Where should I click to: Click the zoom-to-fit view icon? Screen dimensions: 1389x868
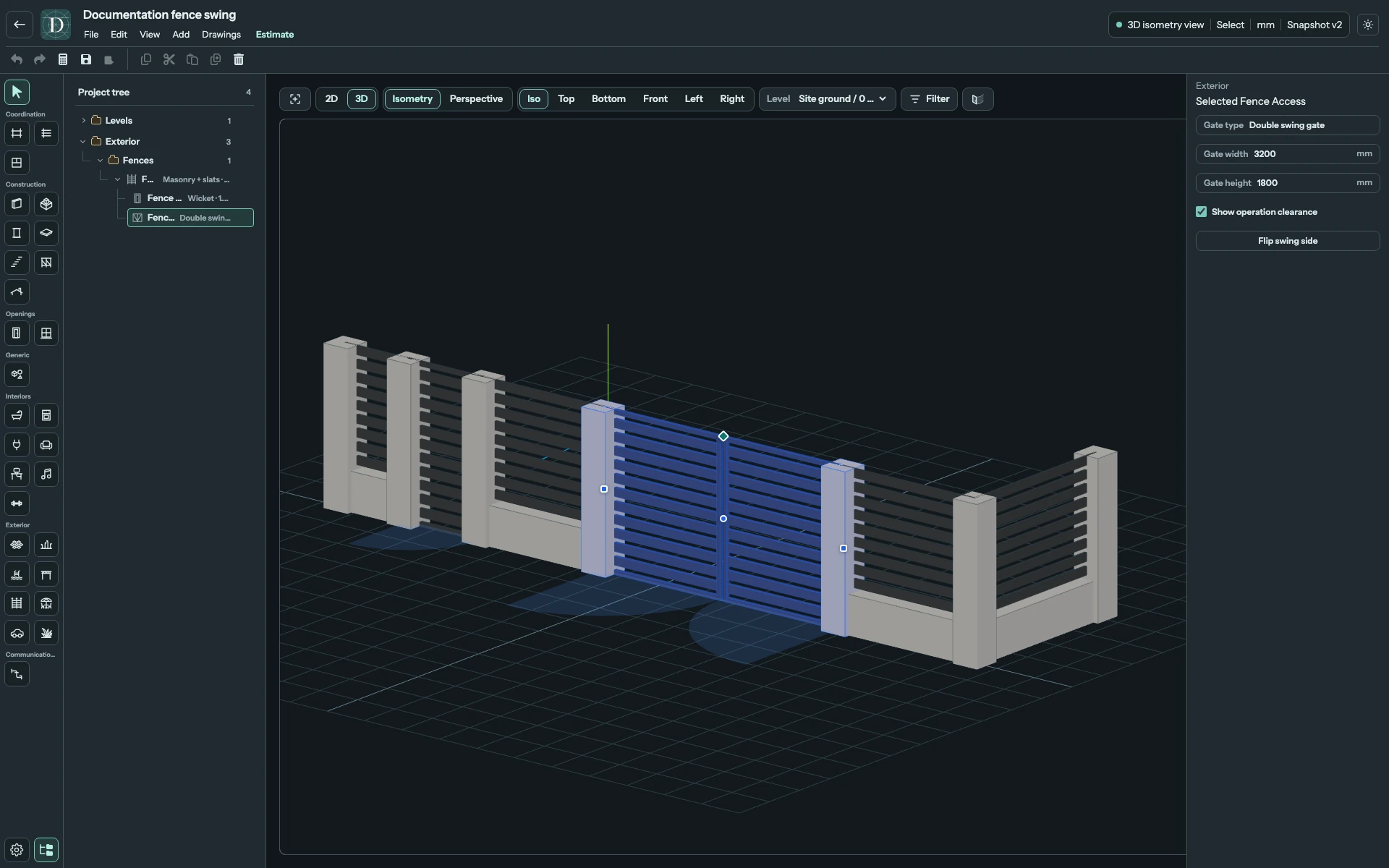tap(295, 99)
